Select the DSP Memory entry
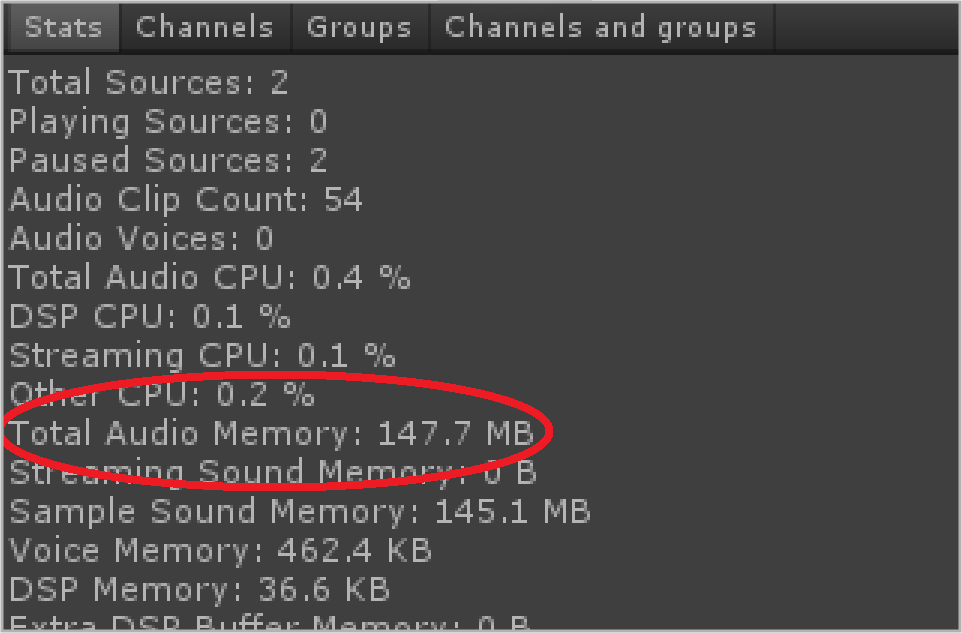 199,589
